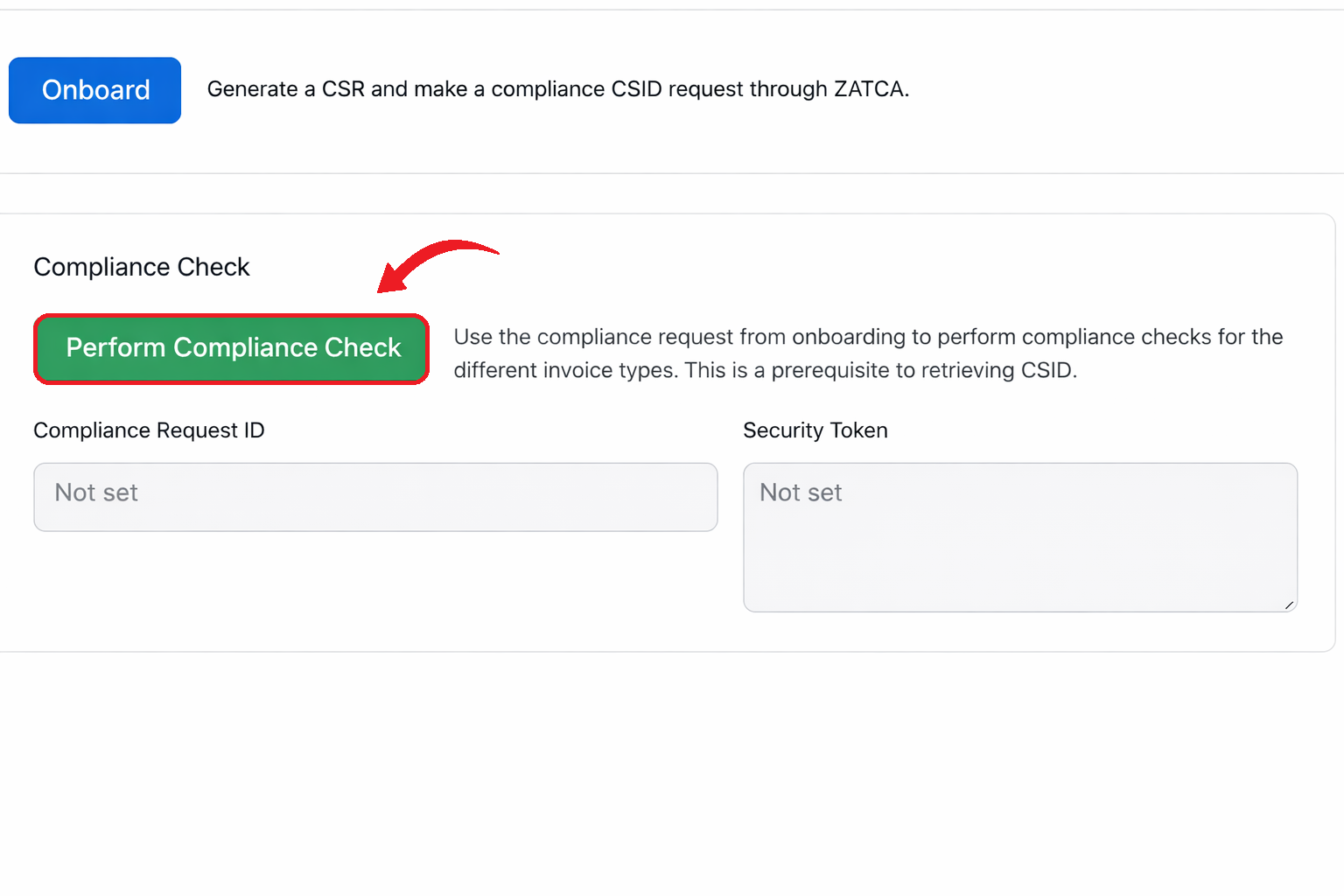The image size is (1344, 896).
Task: Click the Security Token label
Action: (815, 430)
